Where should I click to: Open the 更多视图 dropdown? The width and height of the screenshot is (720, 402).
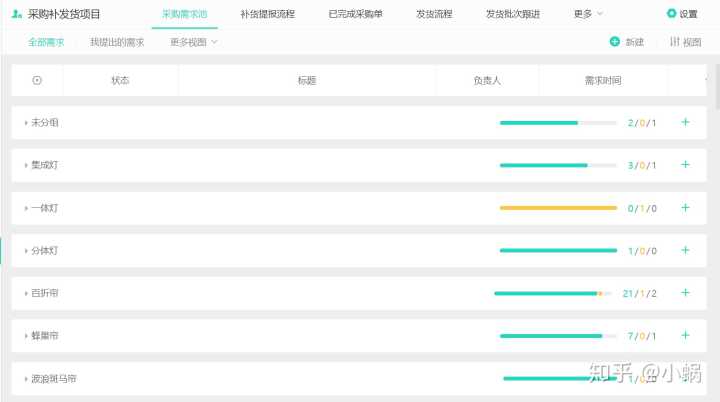[193, 42]
